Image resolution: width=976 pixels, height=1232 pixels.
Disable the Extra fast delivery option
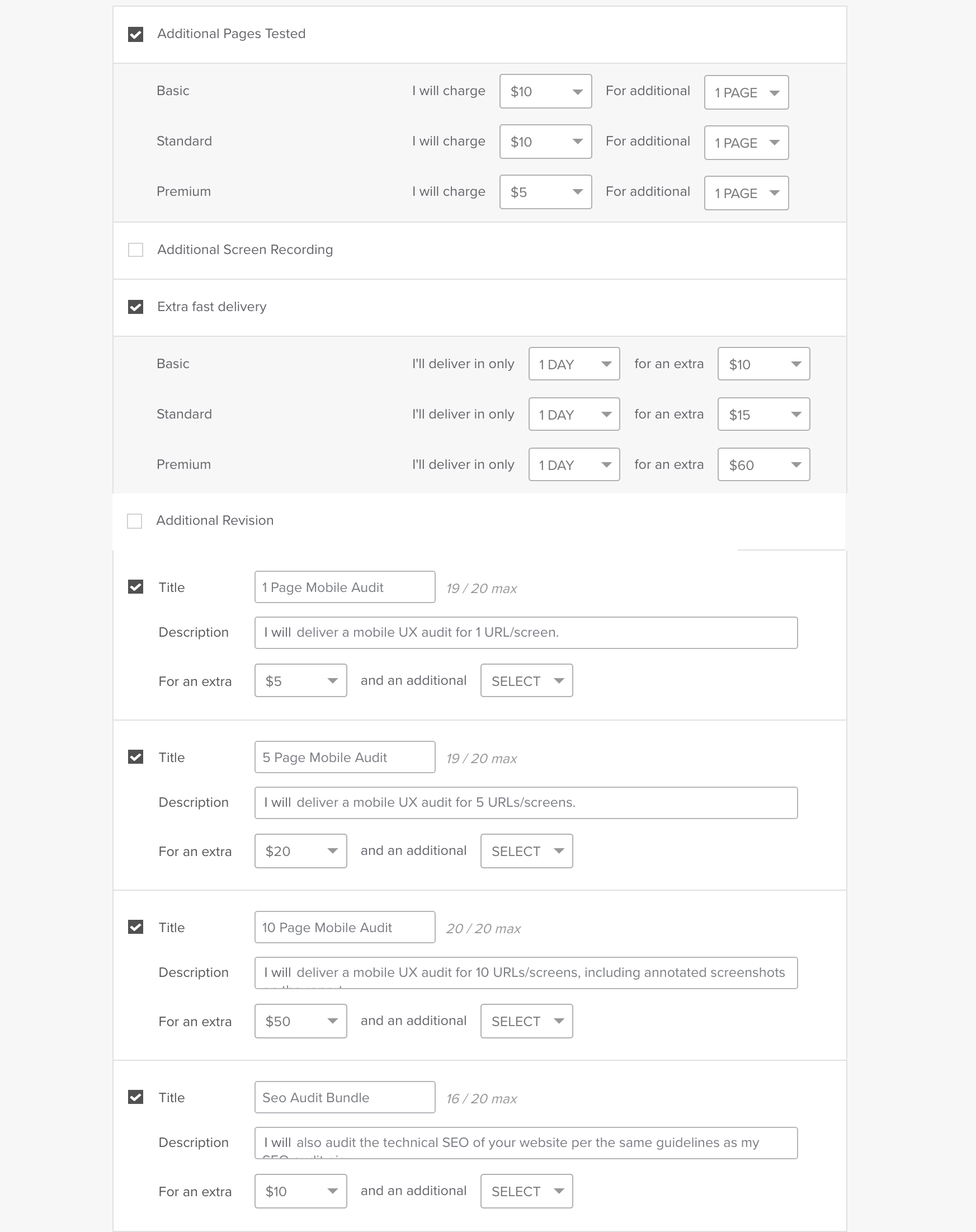[x=135, y=307]
